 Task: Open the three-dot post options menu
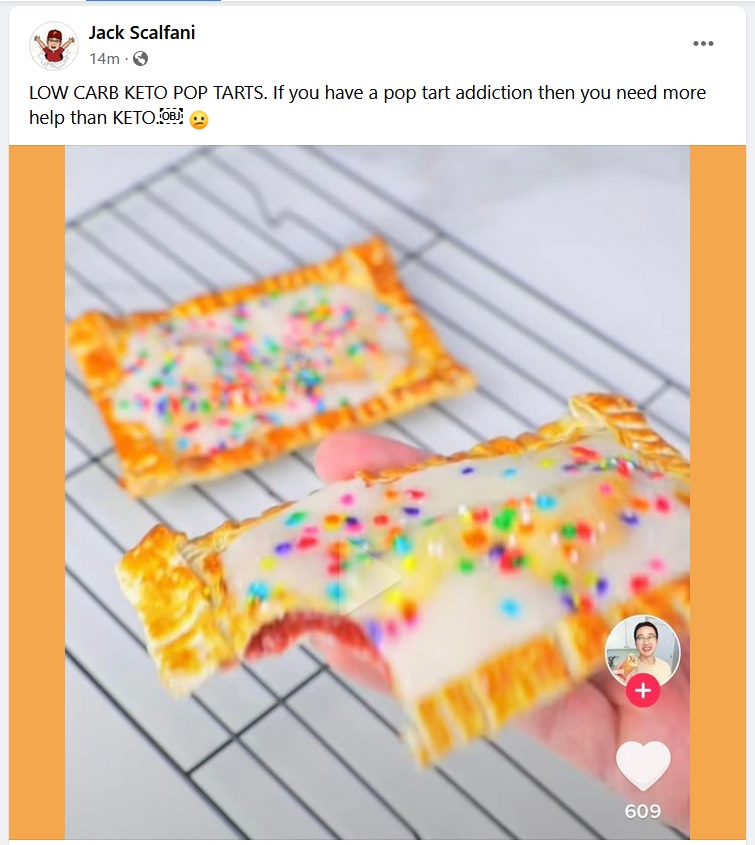point(703,44)
